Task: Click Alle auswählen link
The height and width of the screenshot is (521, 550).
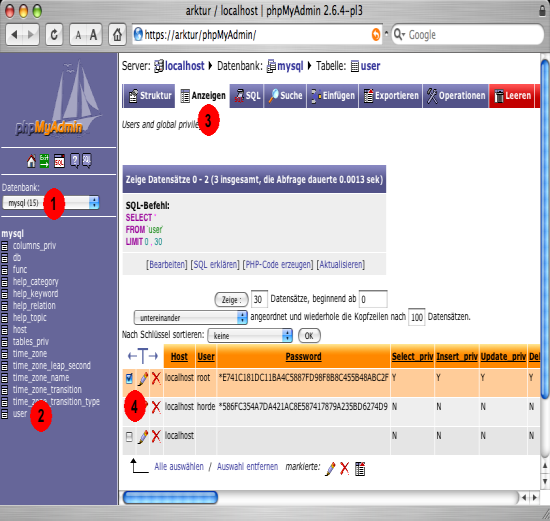Action: [x=179, y=467]
